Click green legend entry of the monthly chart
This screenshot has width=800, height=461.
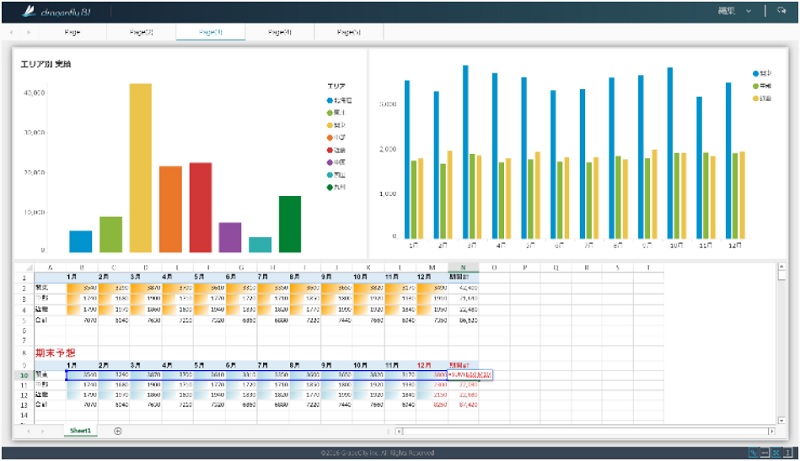[762, 86]
